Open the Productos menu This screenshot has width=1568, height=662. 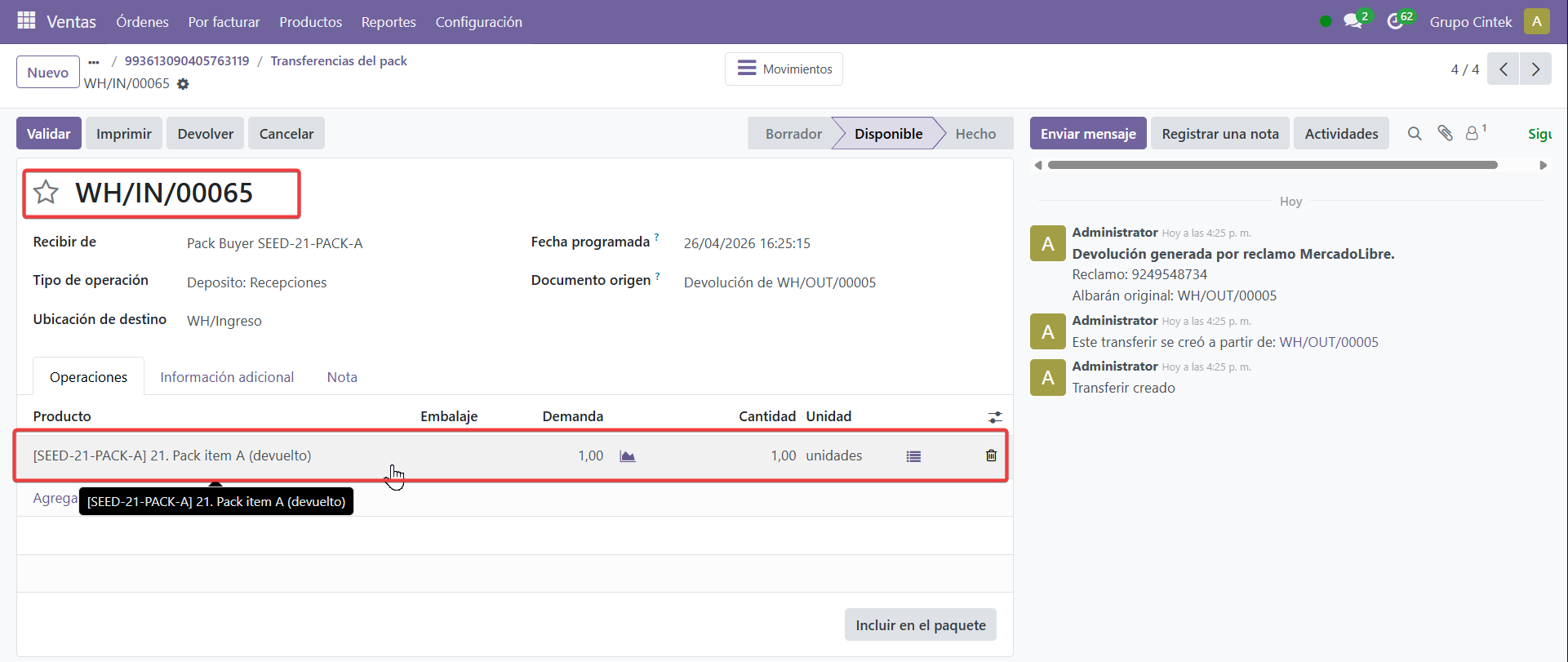(x=310, y=22)
